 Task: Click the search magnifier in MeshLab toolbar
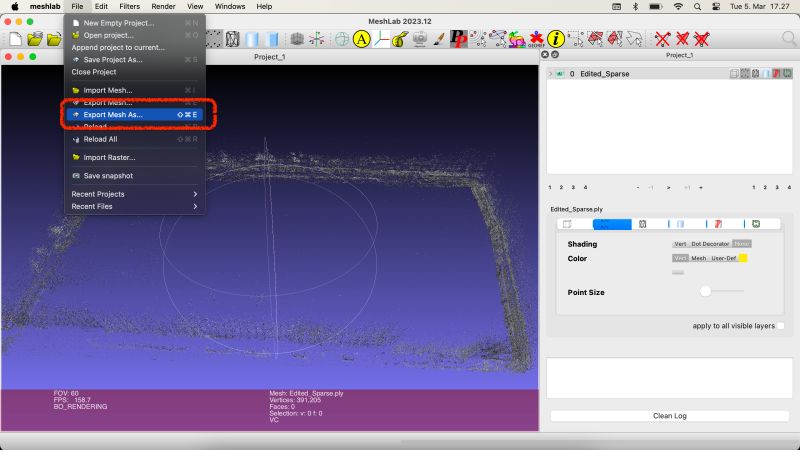pos(789,38)
